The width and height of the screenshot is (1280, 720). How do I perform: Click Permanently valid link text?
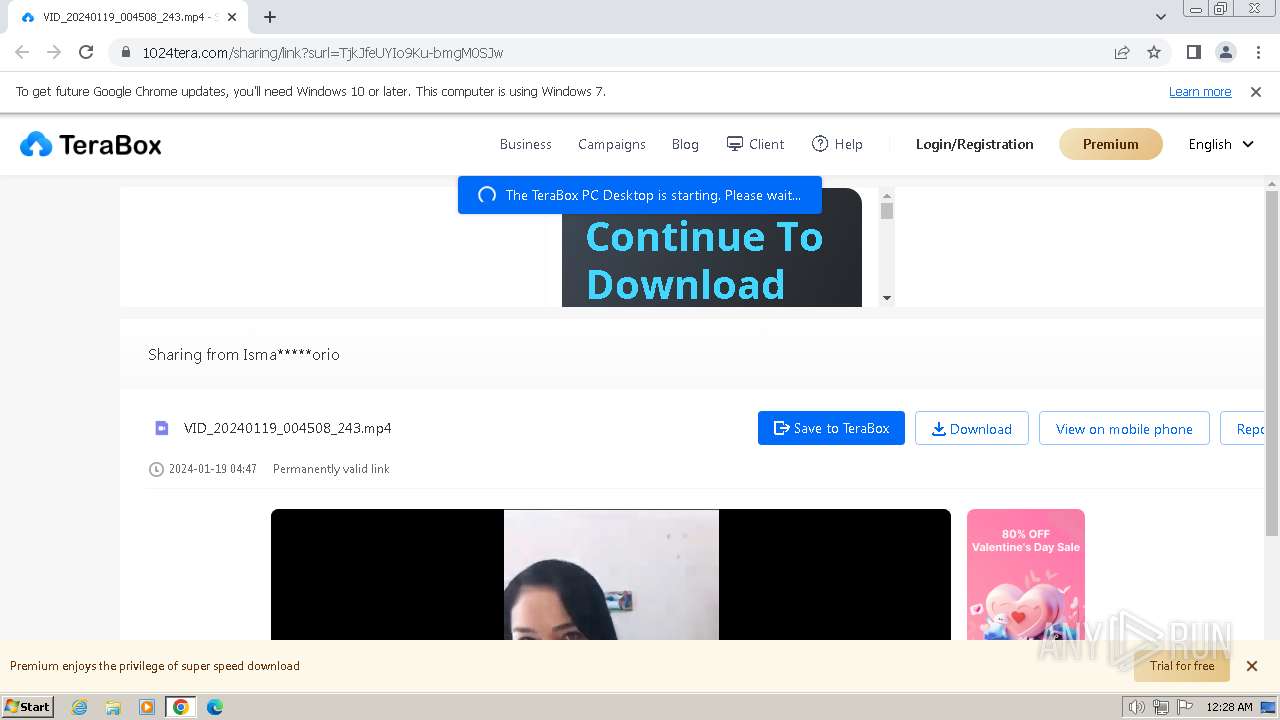[x=331, y=469]
